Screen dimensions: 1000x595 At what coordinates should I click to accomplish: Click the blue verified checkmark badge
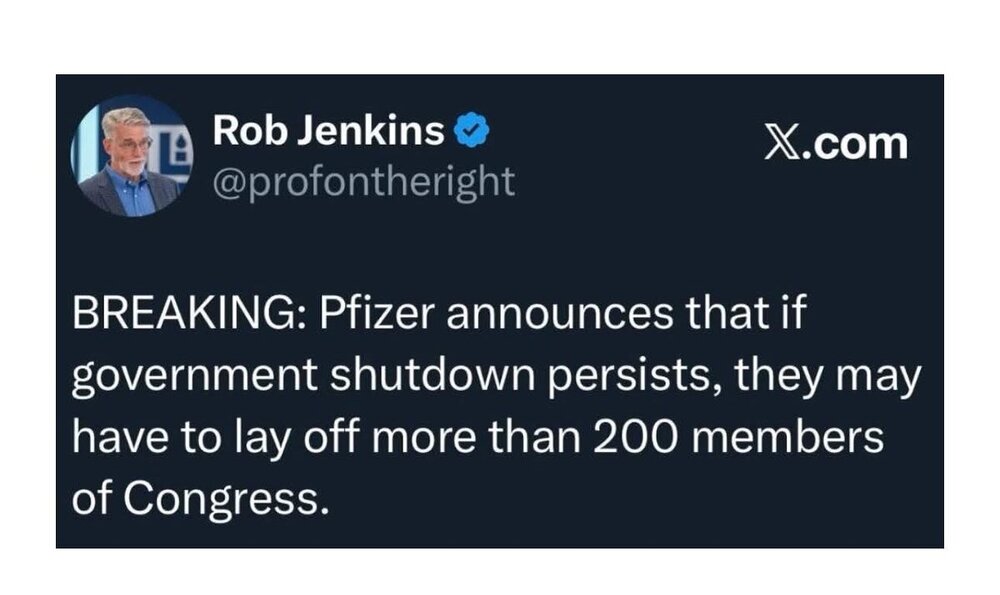pos(471,130)
